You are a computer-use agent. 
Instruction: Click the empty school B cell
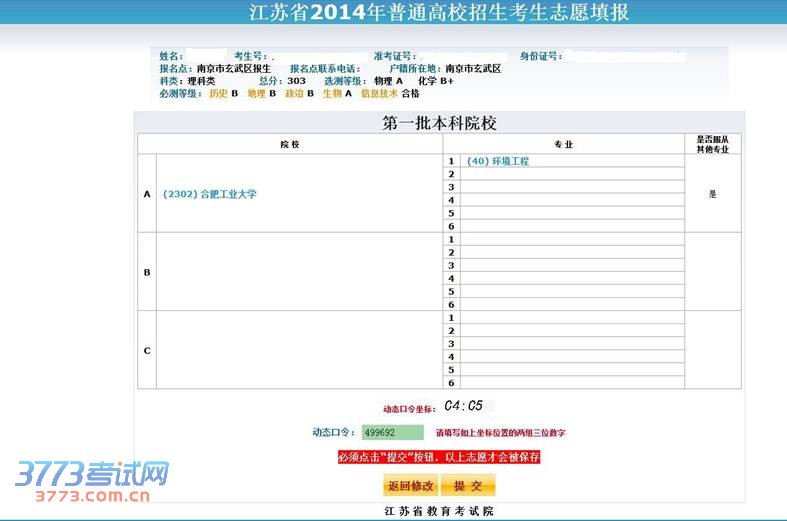point(299,271)
